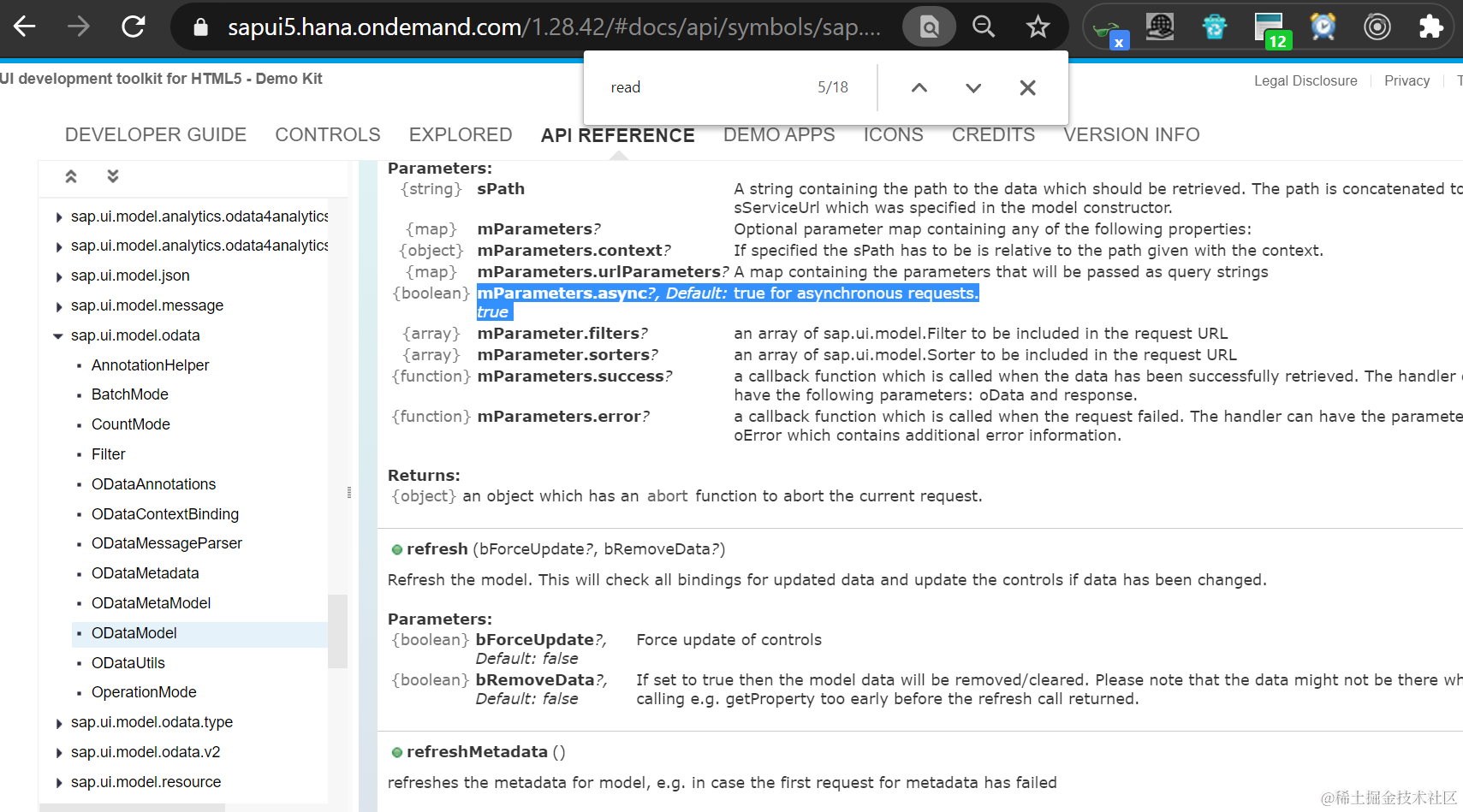
Task: Click the site lock icon in address bar
Action: tap(201, 27)
